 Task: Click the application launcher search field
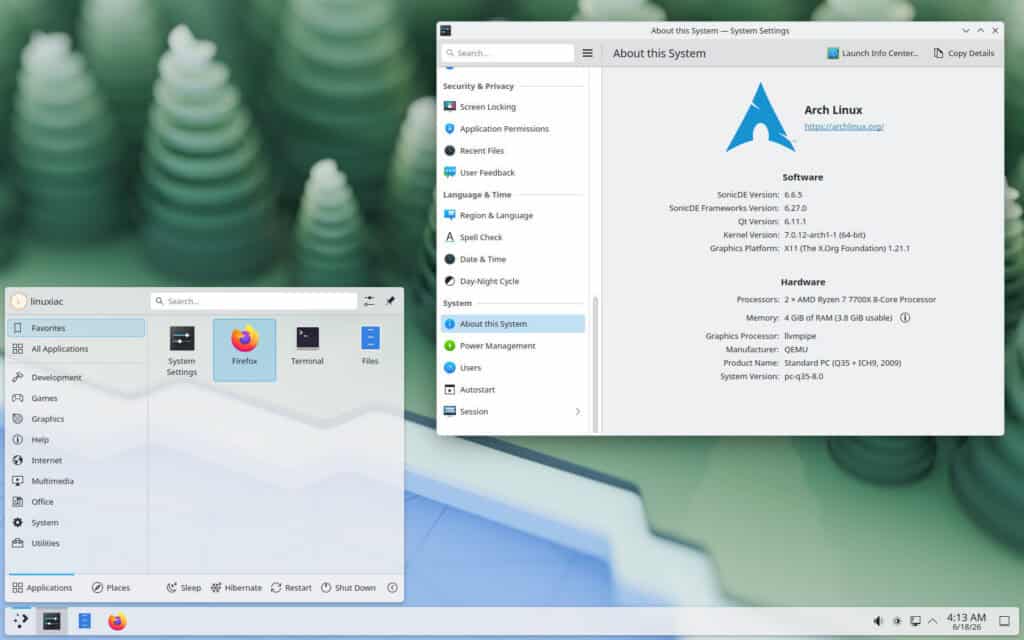(253, 301)
